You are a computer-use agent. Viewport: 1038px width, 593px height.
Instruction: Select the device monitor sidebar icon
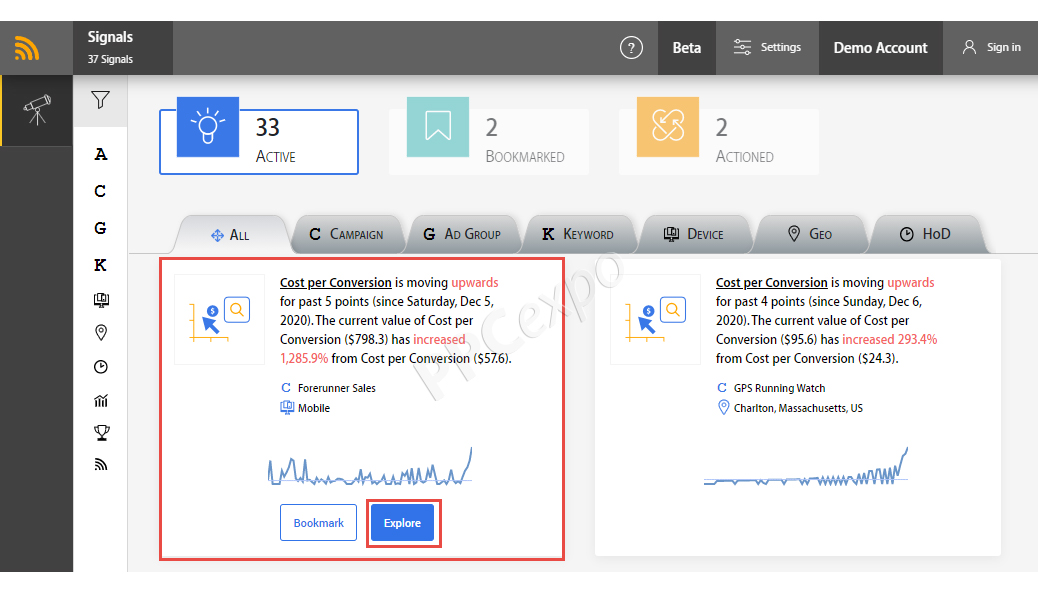pos(101,300)
